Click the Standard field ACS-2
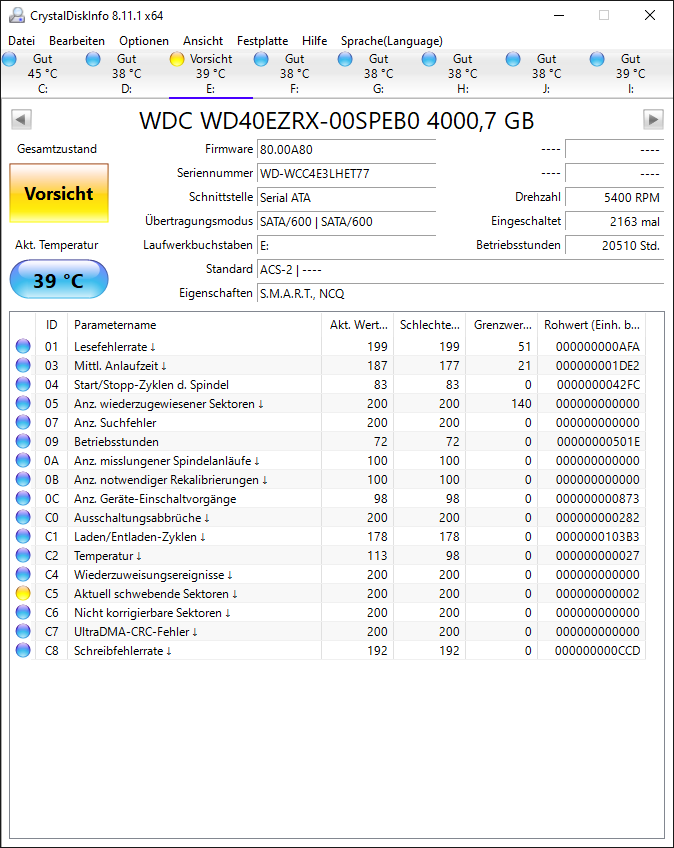 (x=460, y=269)
